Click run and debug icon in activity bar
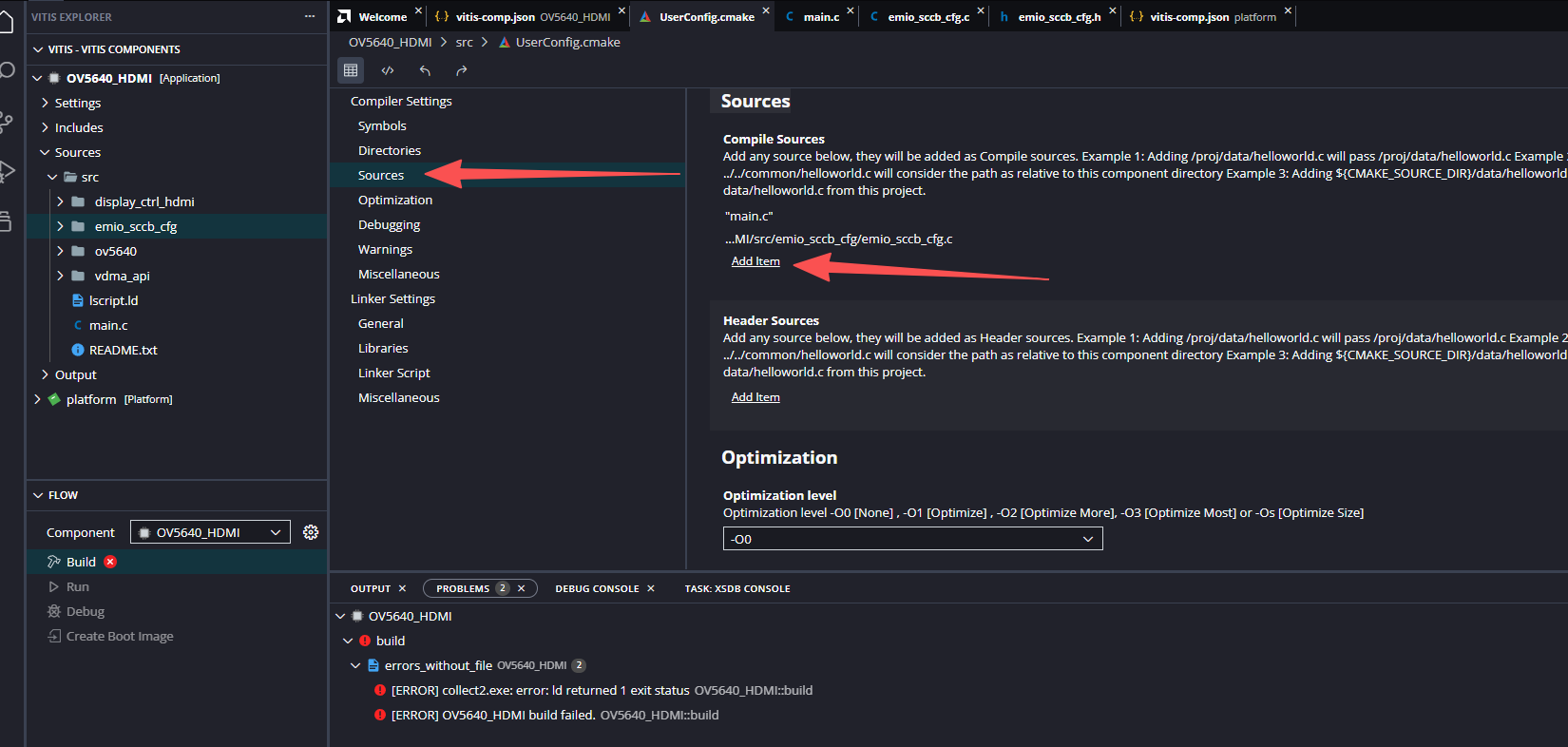Viewport: 1568px width, 747px height. tap(7, 171)
